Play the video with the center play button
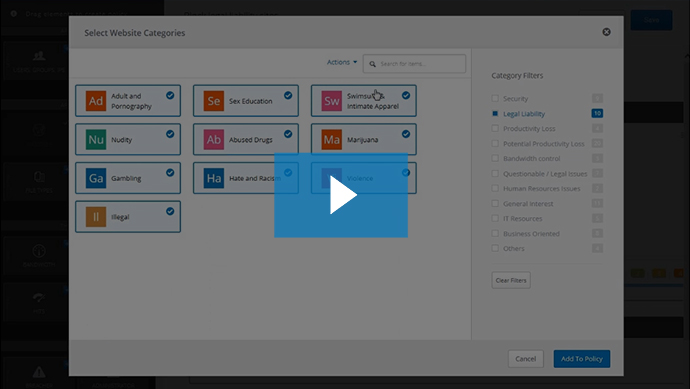 coord(341,195)
